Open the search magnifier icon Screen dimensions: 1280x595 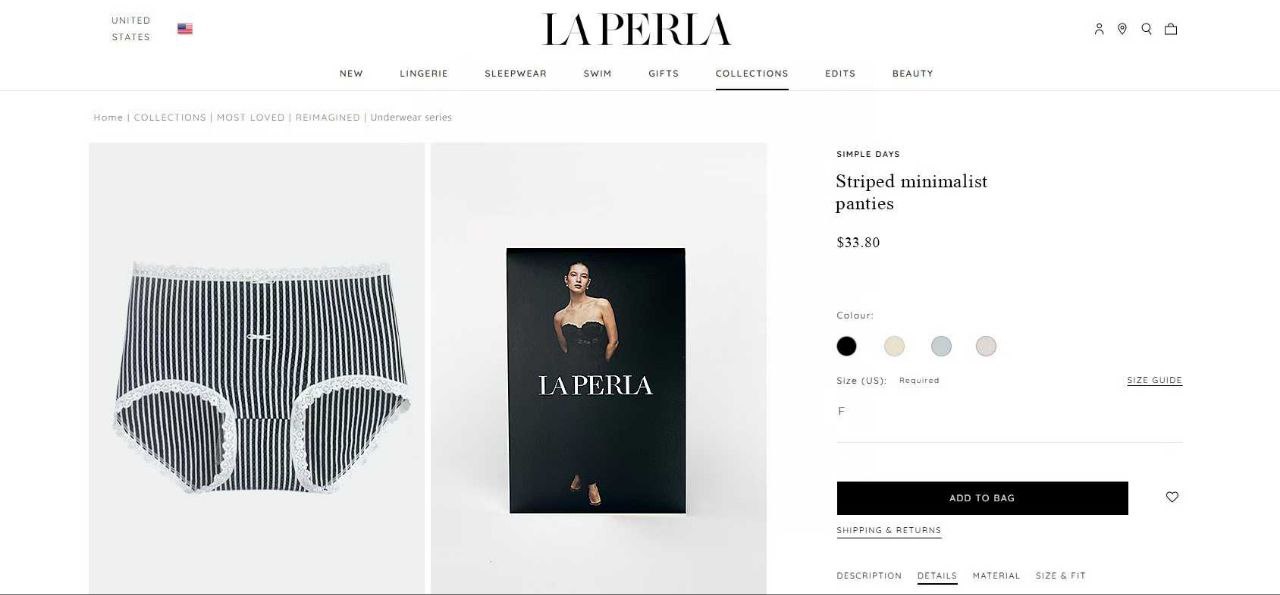(x=1147, y=29)
